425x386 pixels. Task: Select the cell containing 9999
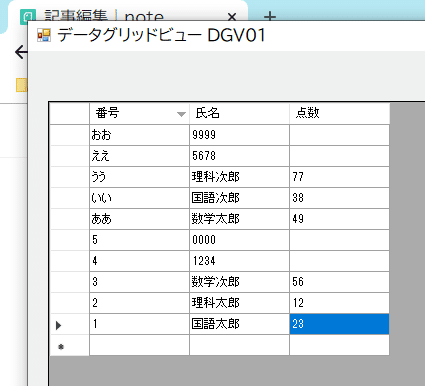(239, 135)
